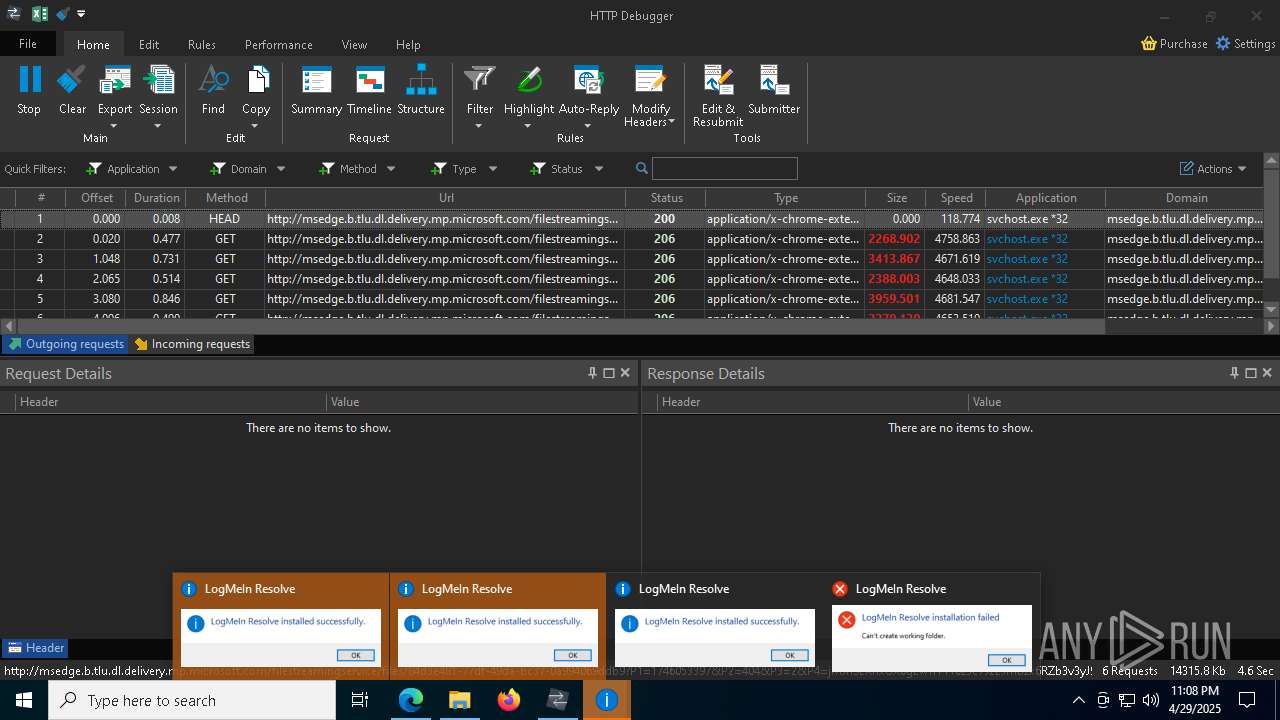Viewport: 1280px width, 720px height.
Task: Select request row 3 with size 3413.867
Action: [x=632, y=259]
